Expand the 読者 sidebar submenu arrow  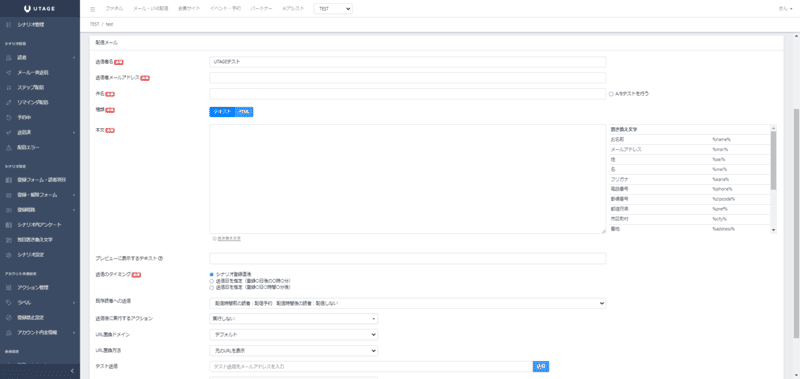(74, 58)
